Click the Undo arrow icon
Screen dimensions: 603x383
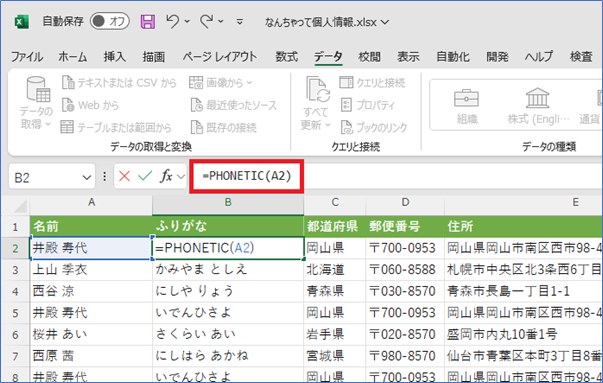point(173,21)
